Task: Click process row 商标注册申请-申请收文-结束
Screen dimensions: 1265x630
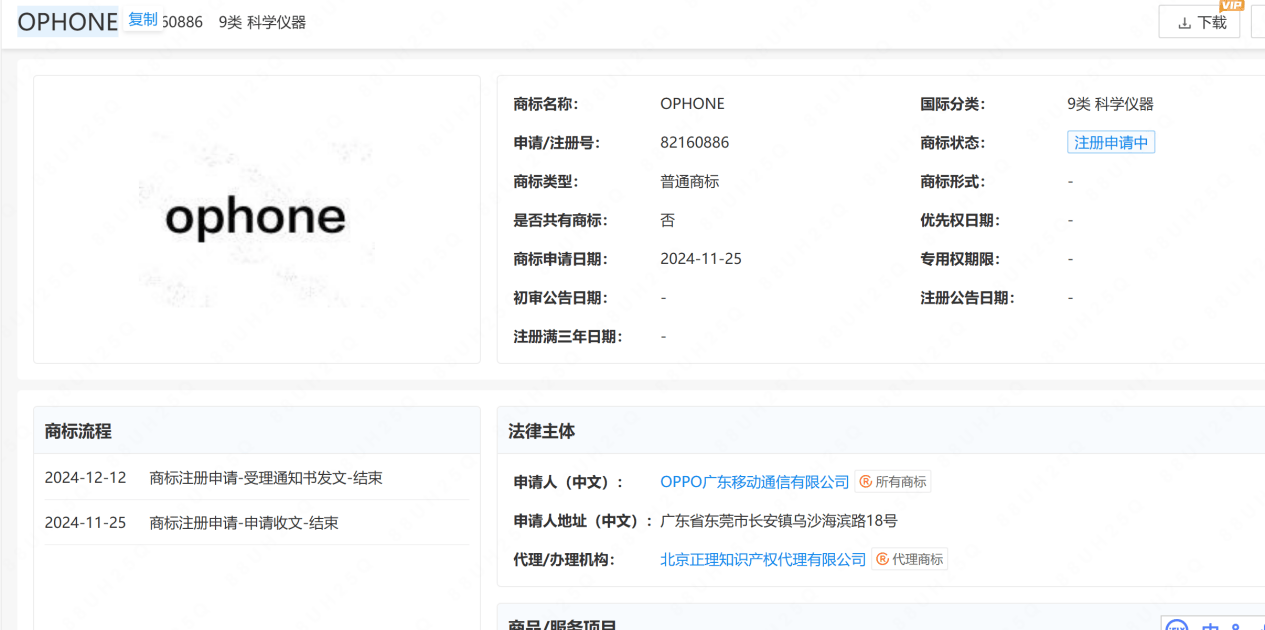Action: coord(244,523)
